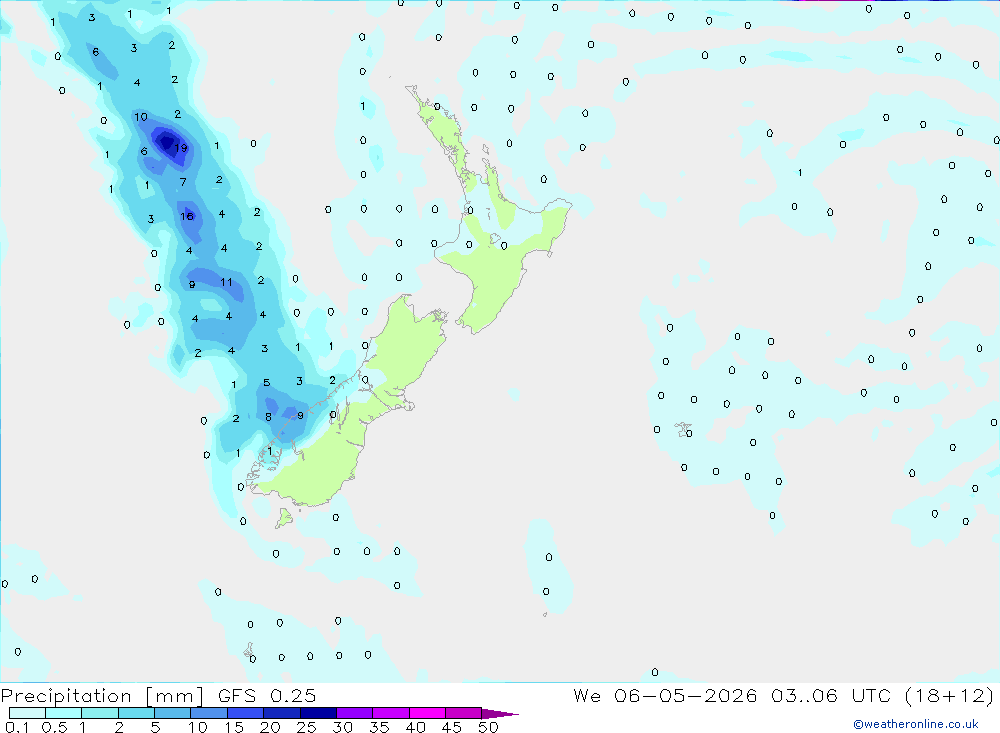This screenshot has height=733, width=1000.
Task: Select the 16 mm precipitation label
Action: [186, 216]
